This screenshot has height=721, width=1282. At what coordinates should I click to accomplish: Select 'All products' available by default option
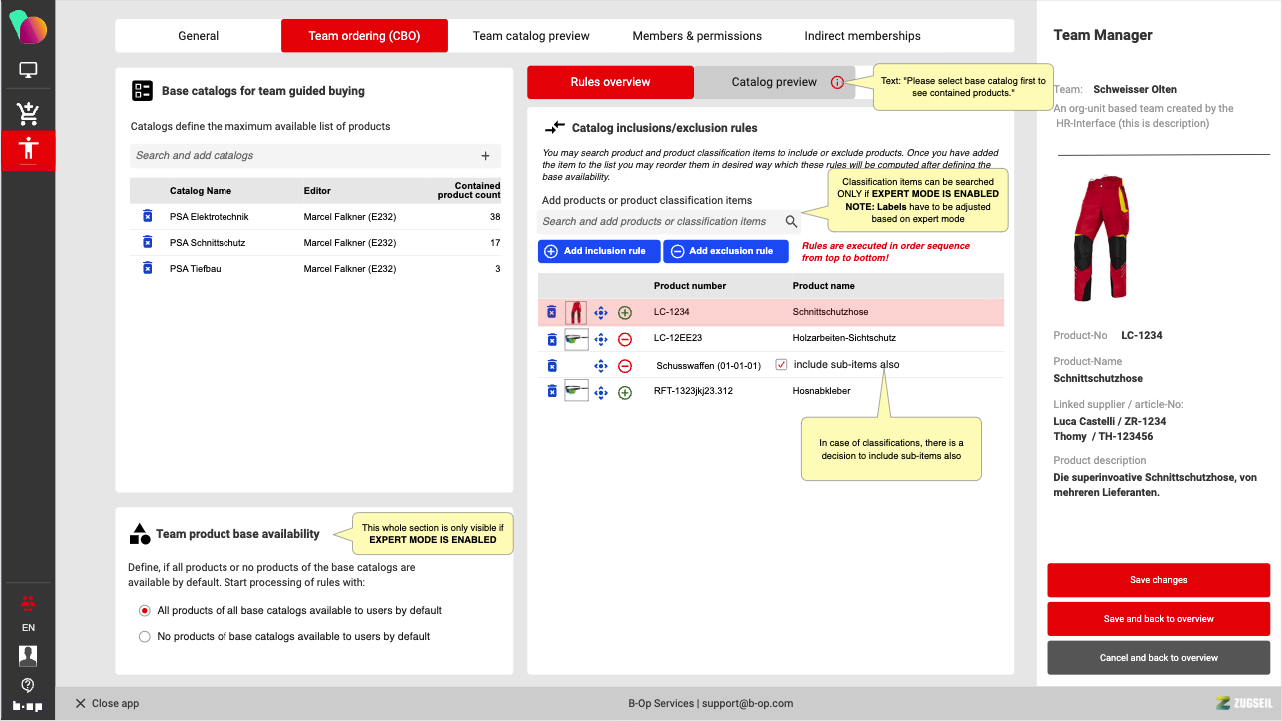[145, 610]
